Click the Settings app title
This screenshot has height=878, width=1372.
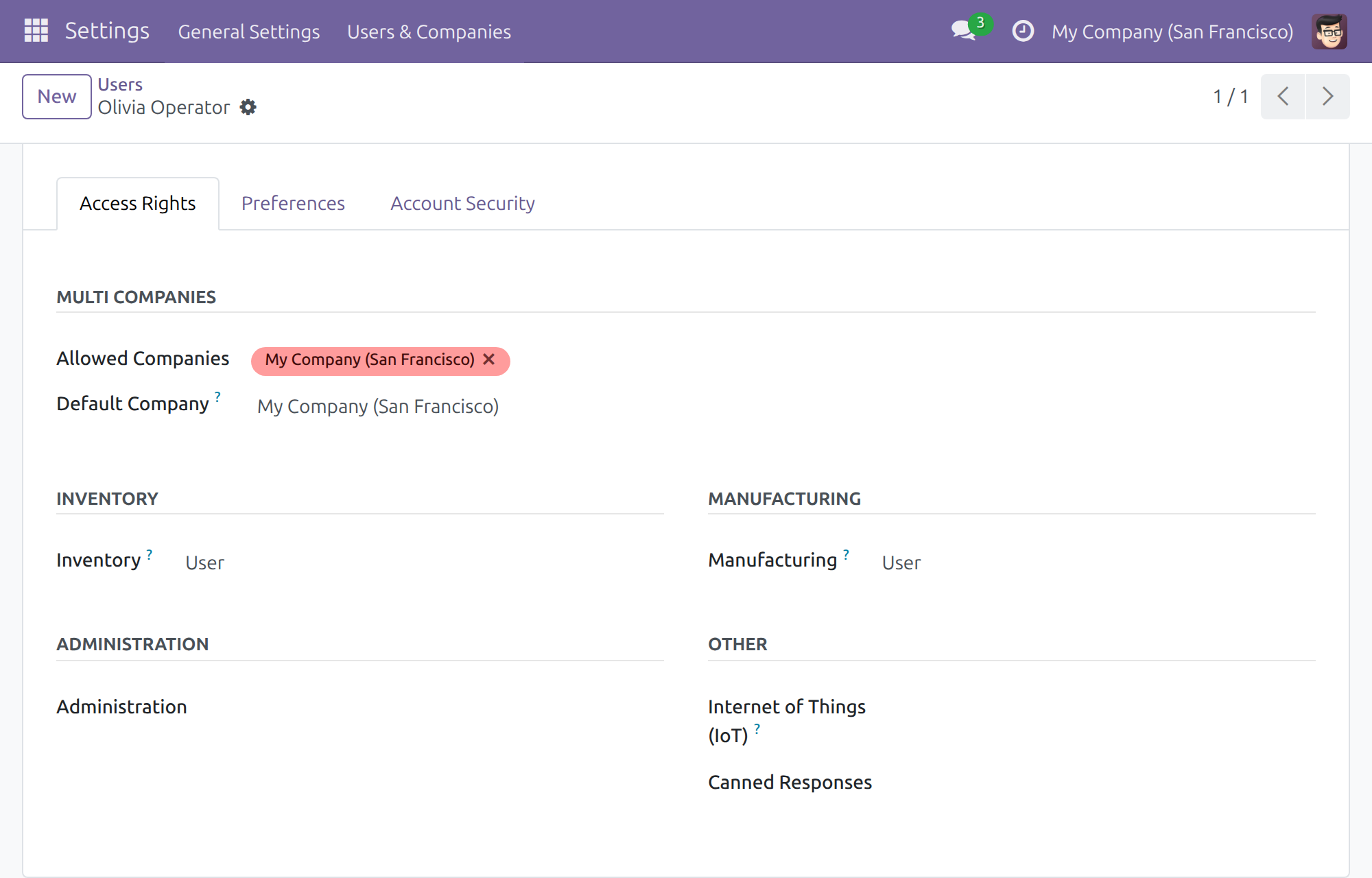point(107,31)
